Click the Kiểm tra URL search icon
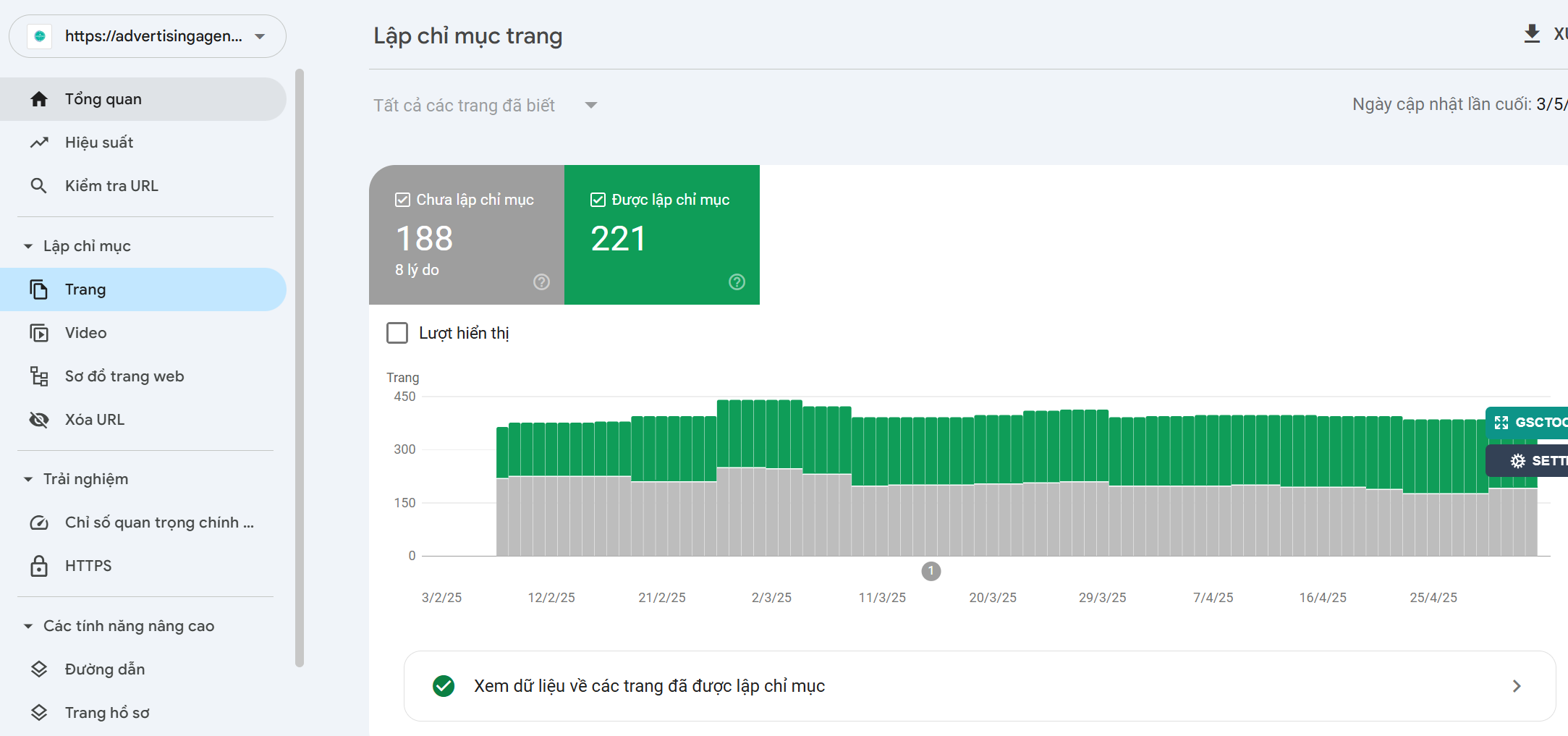The height and width of the screenshot is (736, 1568). [x=39, y=186]
